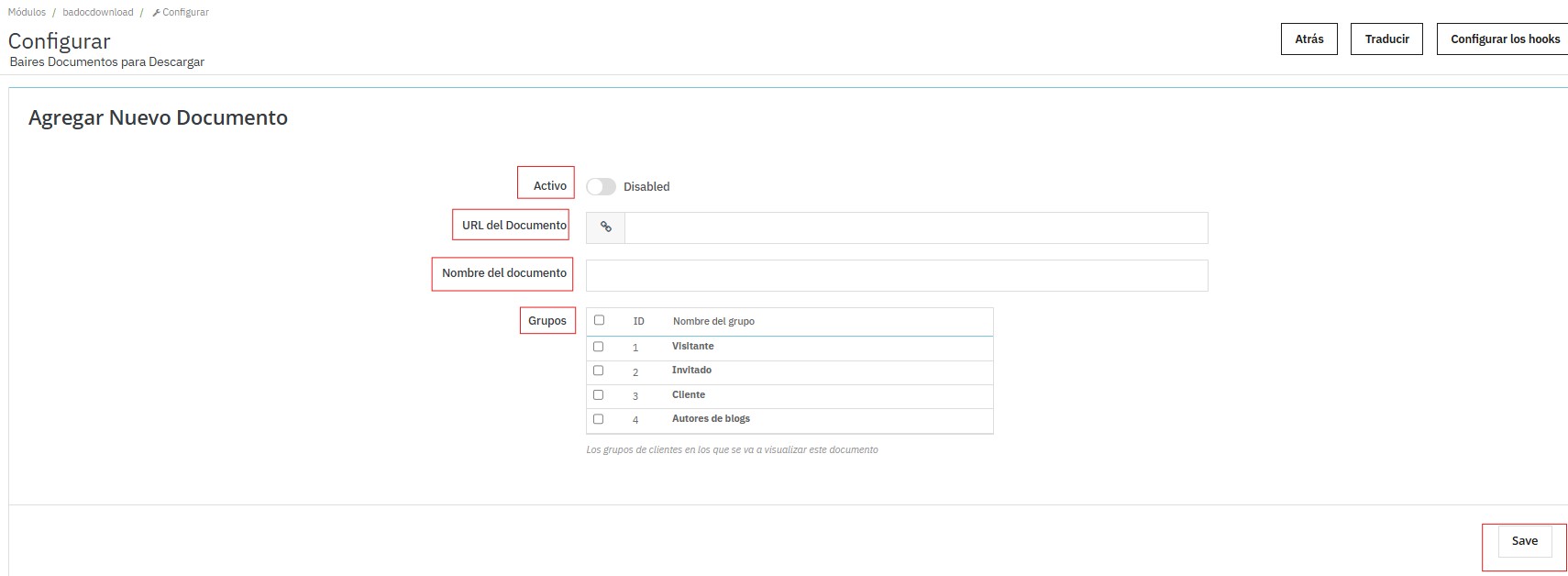The height and width of the screenshot is (576, 1568).
Task: Check the select-all groups header checkbox
Action: (599, 320)
